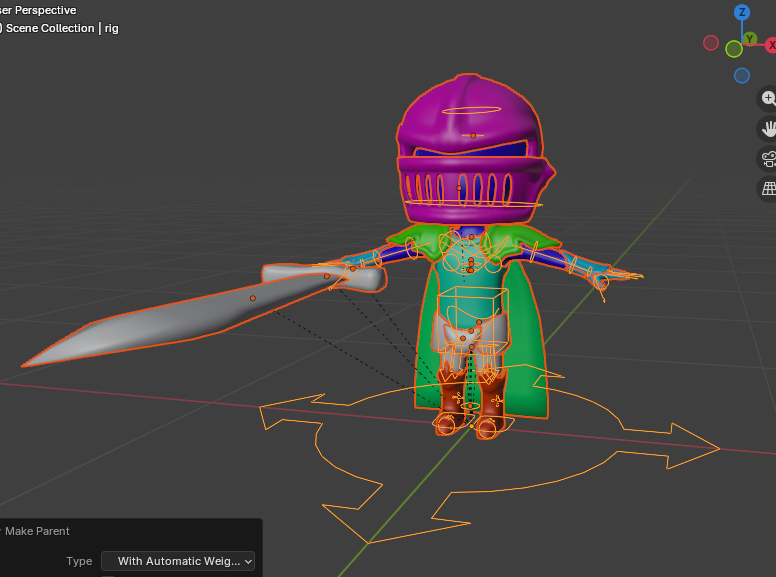Click the hand pan view button
The image size is (776, 577).
pyautogui.click(x=768, y=128)
